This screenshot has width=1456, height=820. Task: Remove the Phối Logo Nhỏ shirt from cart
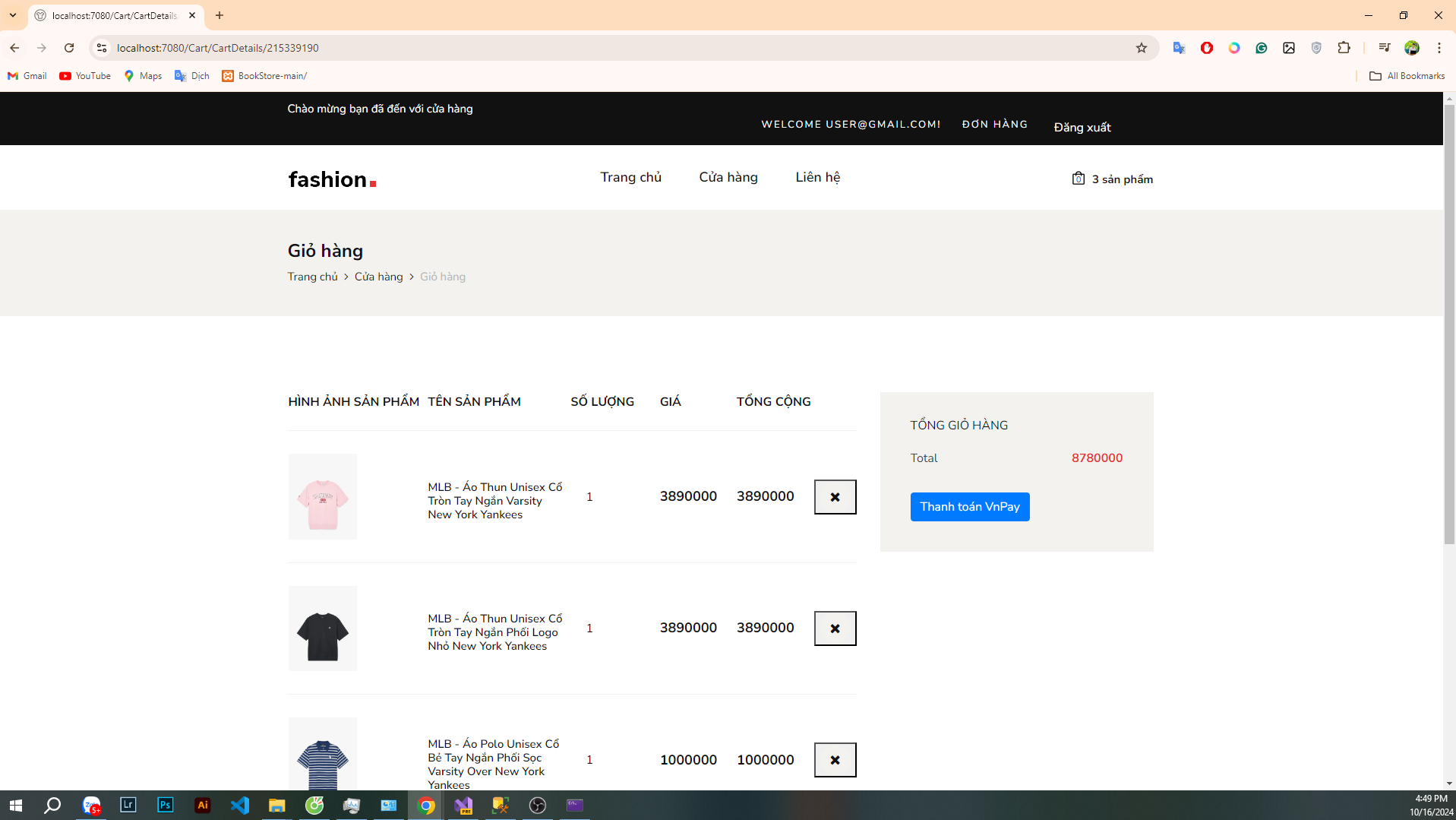click(x=835, y=628)
